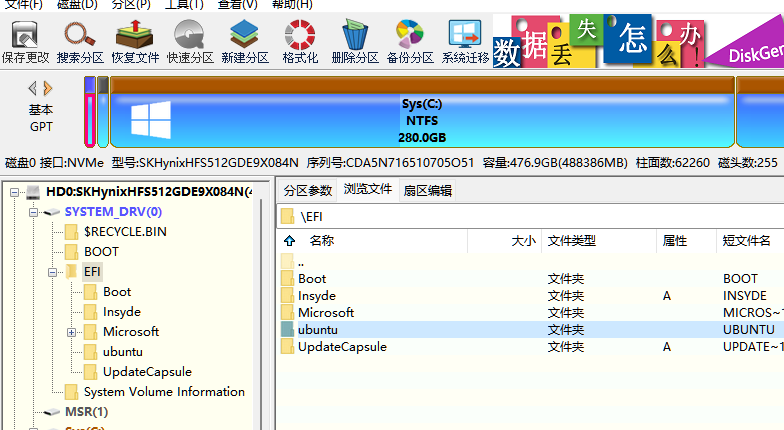Collapse the HD0 SKHynix disk node

(14, 192)
